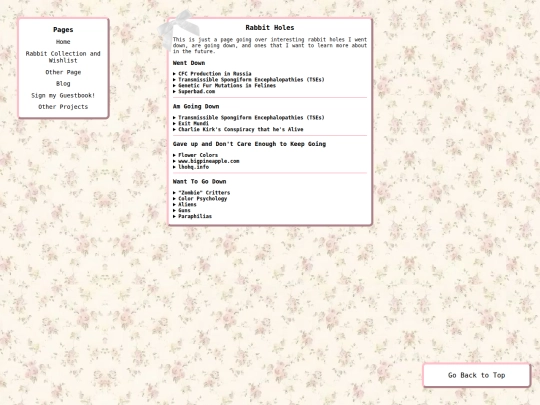Expand the CFC Production in Russia entry
The height and width of the screenshot is (405, 540).
(x=212, y=74)
